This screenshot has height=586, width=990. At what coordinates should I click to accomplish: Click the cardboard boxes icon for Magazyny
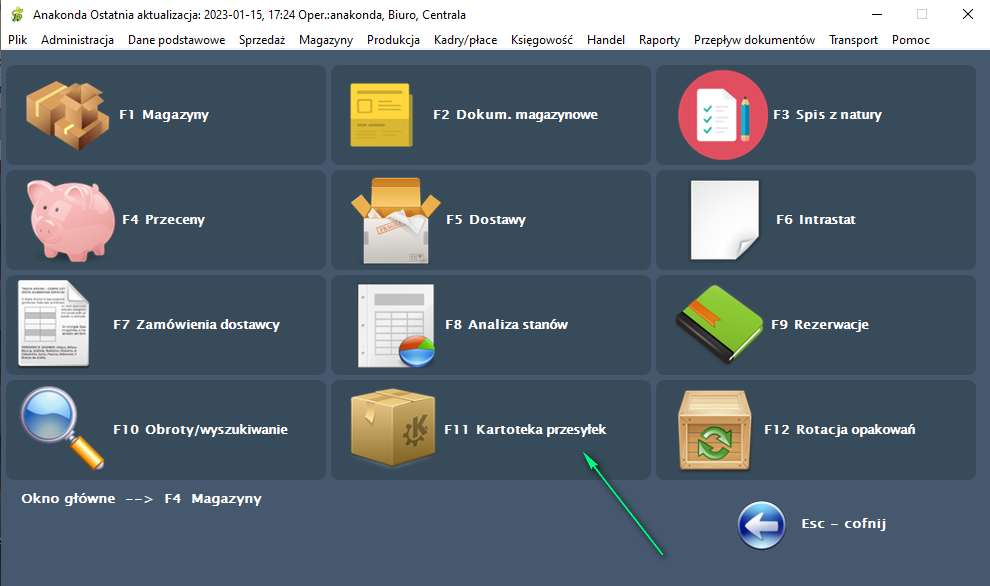66,115
